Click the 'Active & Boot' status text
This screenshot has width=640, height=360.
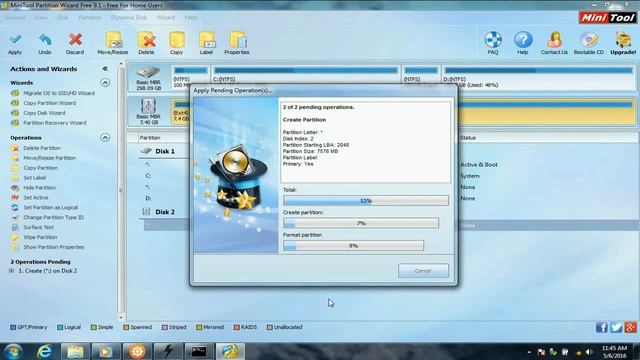pyautogui.click(x=479, y=164)
